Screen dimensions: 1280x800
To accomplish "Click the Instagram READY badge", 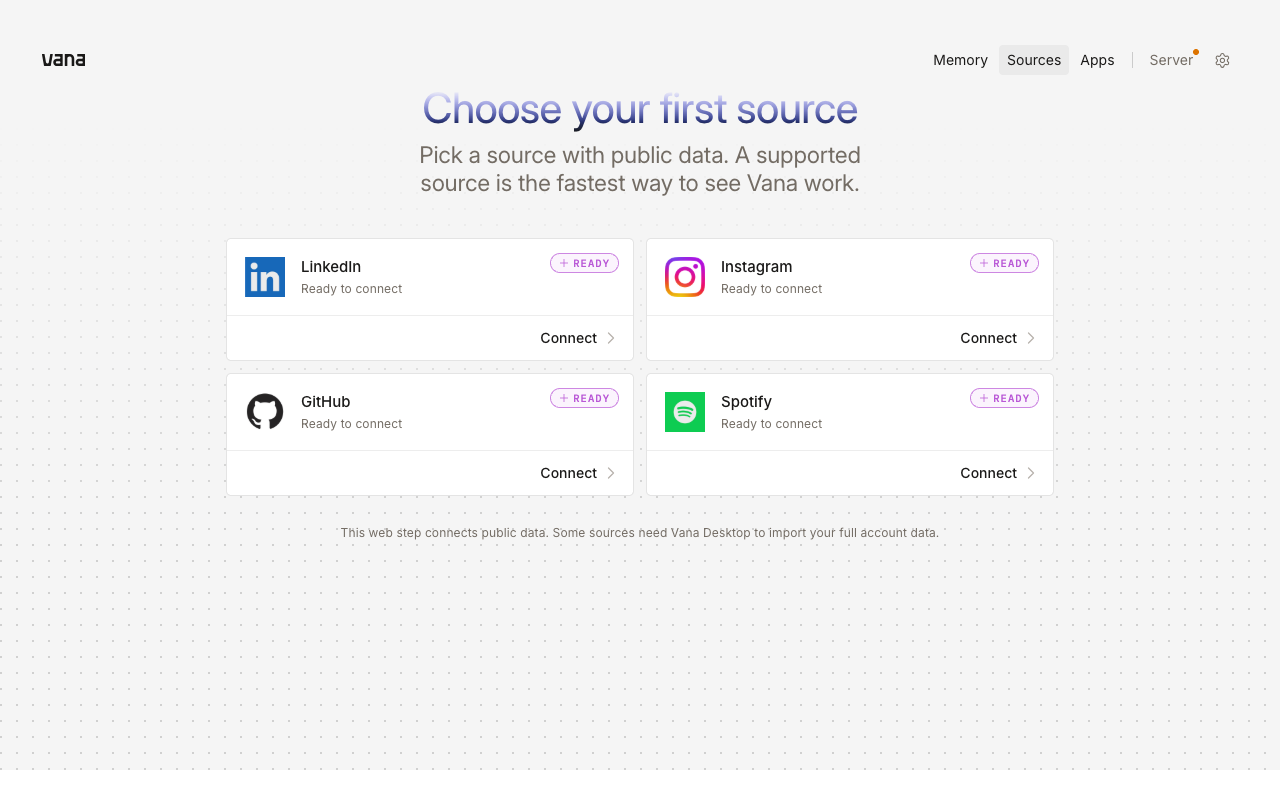I will [1004, 263].
